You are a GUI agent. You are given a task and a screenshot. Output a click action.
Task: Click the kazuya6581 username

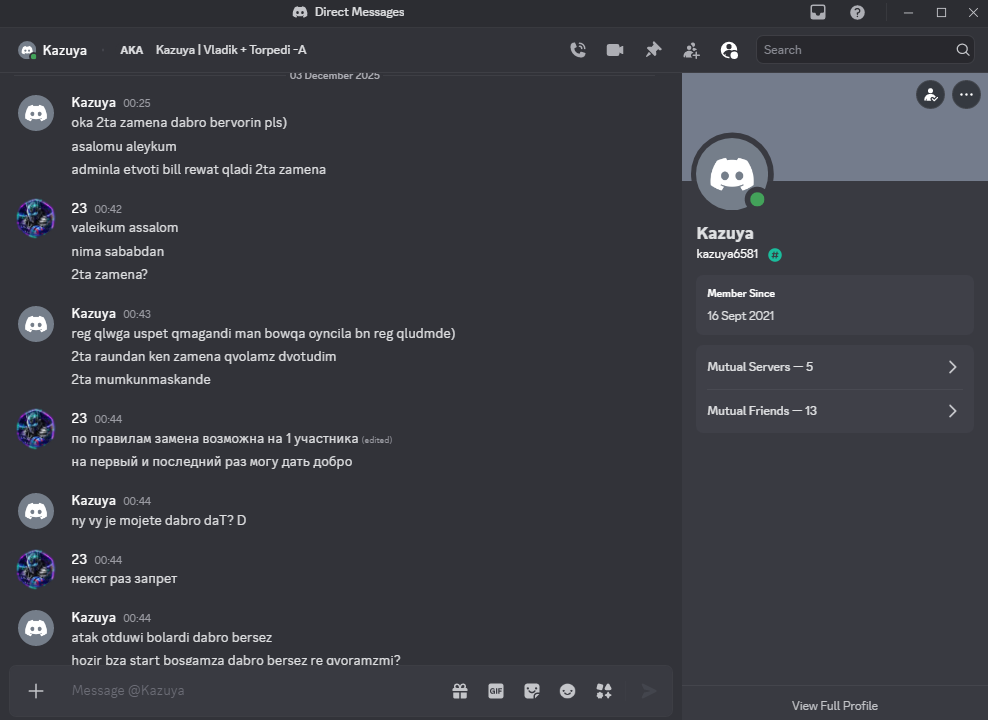coord(727,254)
